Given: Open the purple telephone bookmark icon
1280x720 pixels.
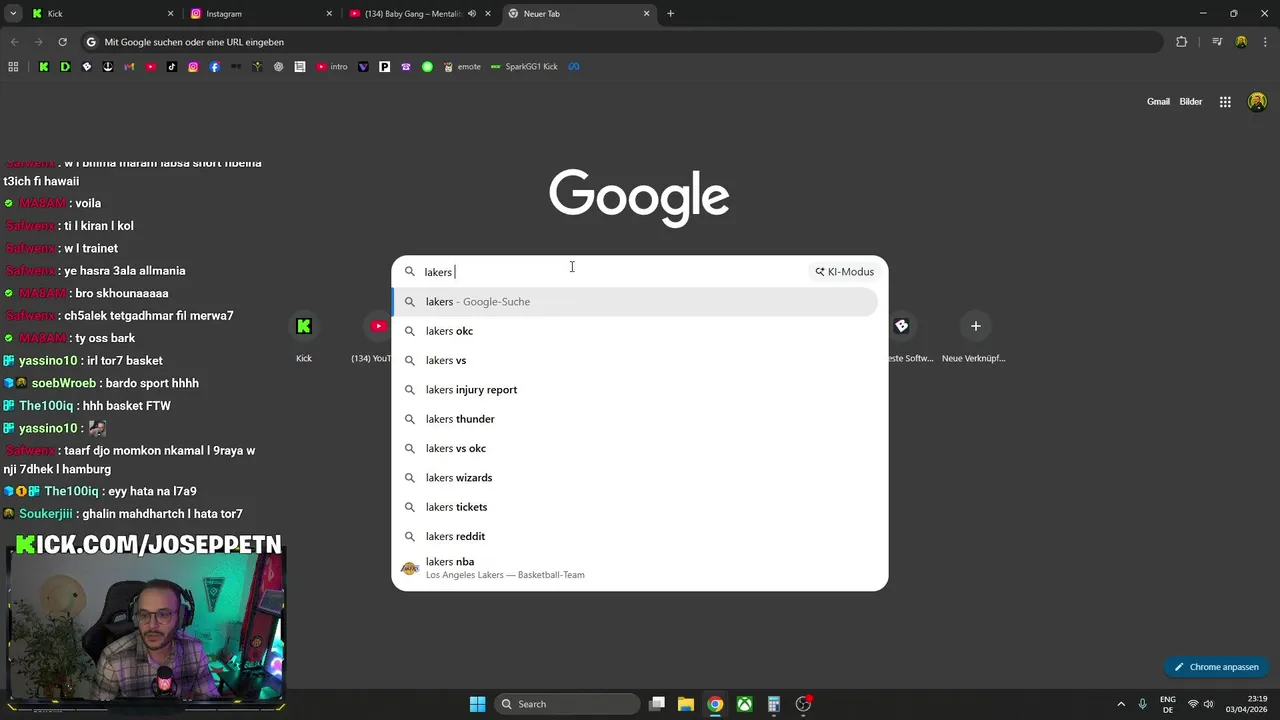Looking at the screenshot, I should [406, 67].
